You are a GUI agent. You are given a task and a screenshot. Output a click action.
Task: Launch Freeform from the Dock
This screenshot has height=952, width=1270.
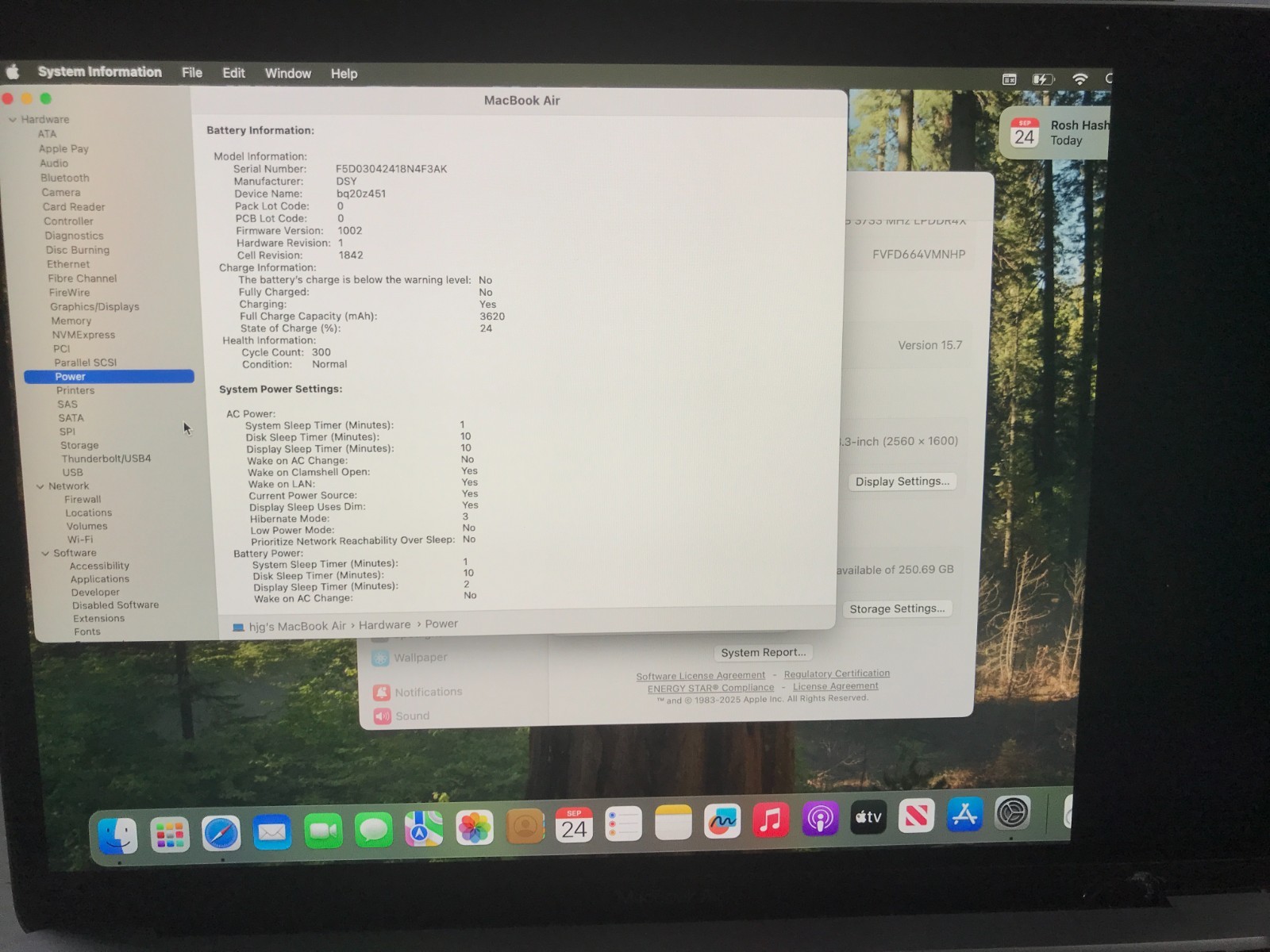tap(722, 821)
